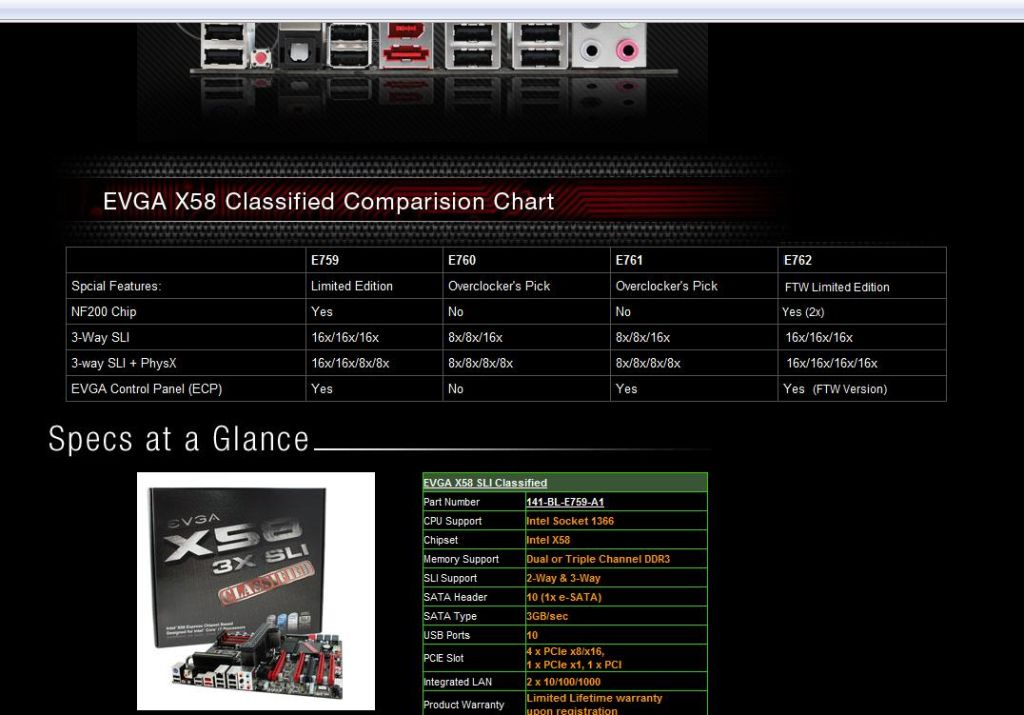Click the 'Memory Support' spec label
Screen dimensions: 1024x715
[461, 559]
